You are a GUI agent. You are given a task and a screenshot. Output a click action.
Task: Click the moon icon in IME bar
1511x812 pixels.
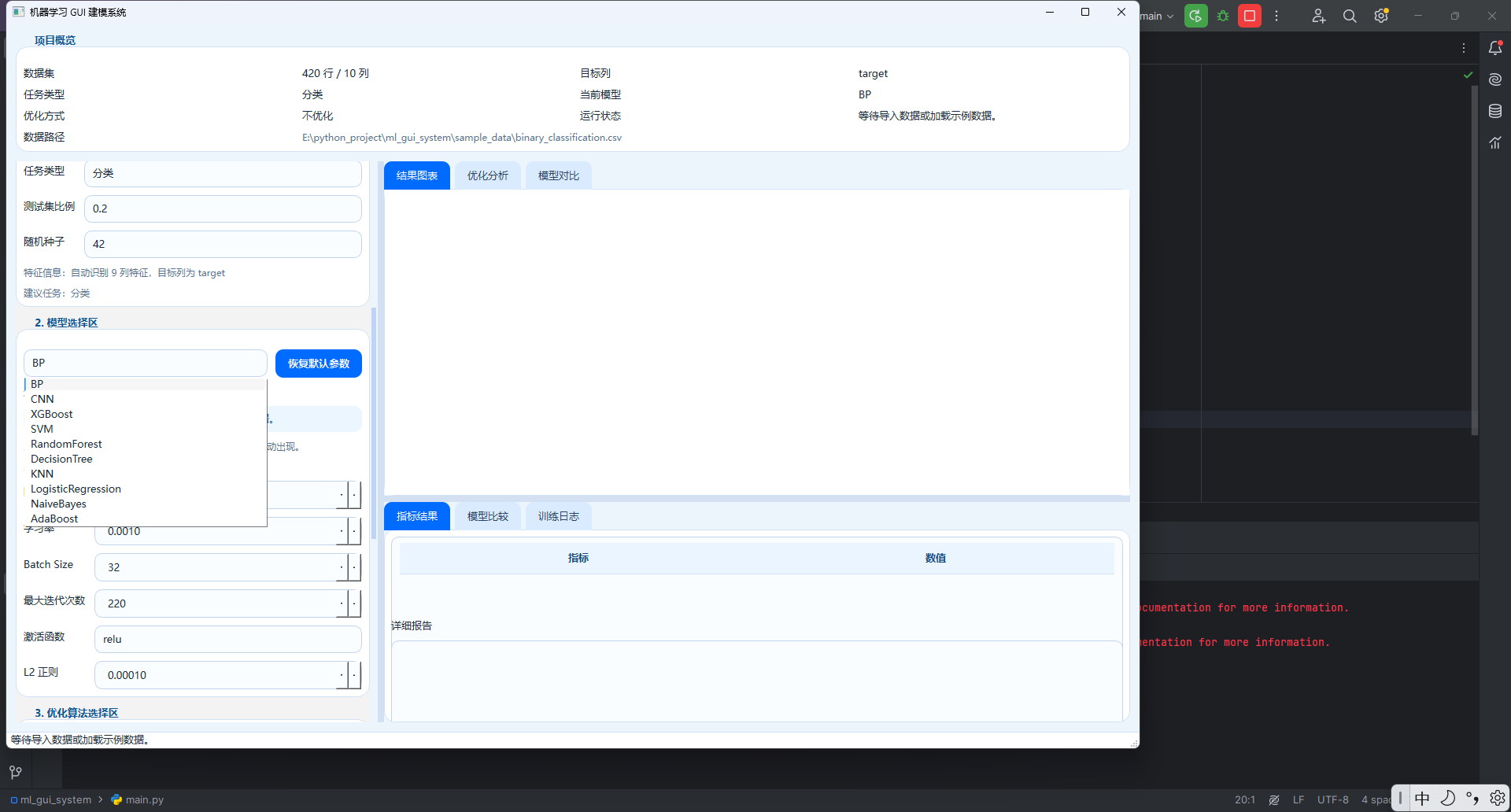(1448, 799)
